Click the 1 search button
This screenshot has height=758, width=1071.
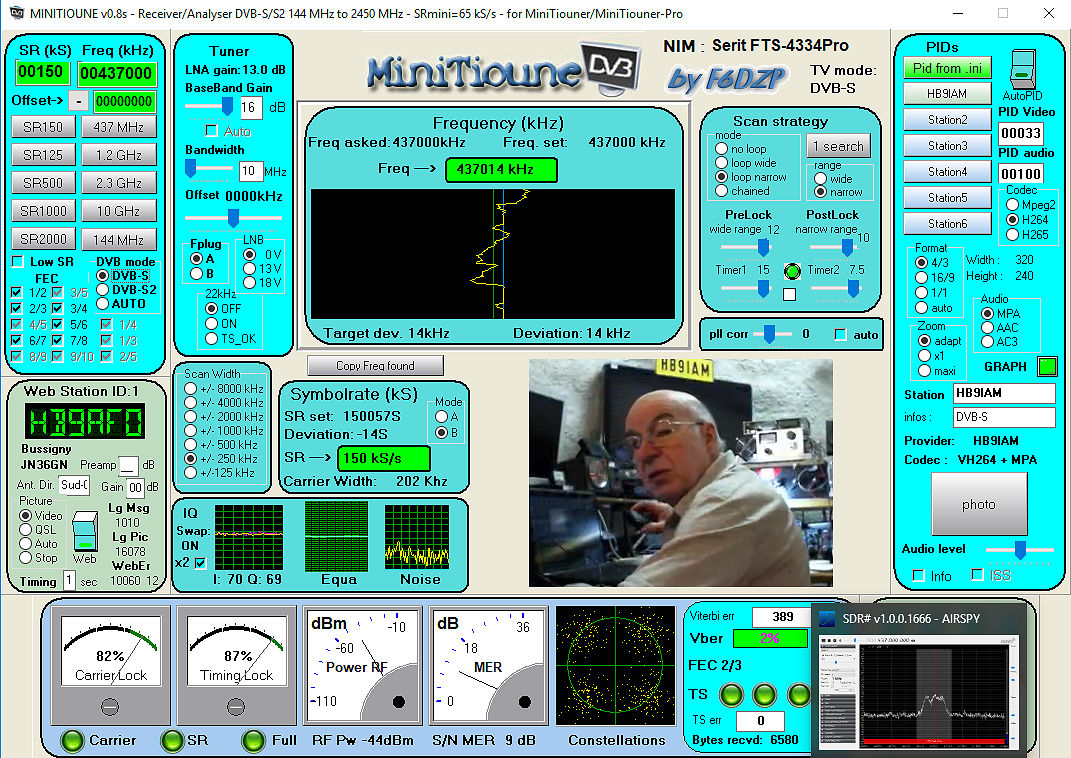(x=838, y=146)
